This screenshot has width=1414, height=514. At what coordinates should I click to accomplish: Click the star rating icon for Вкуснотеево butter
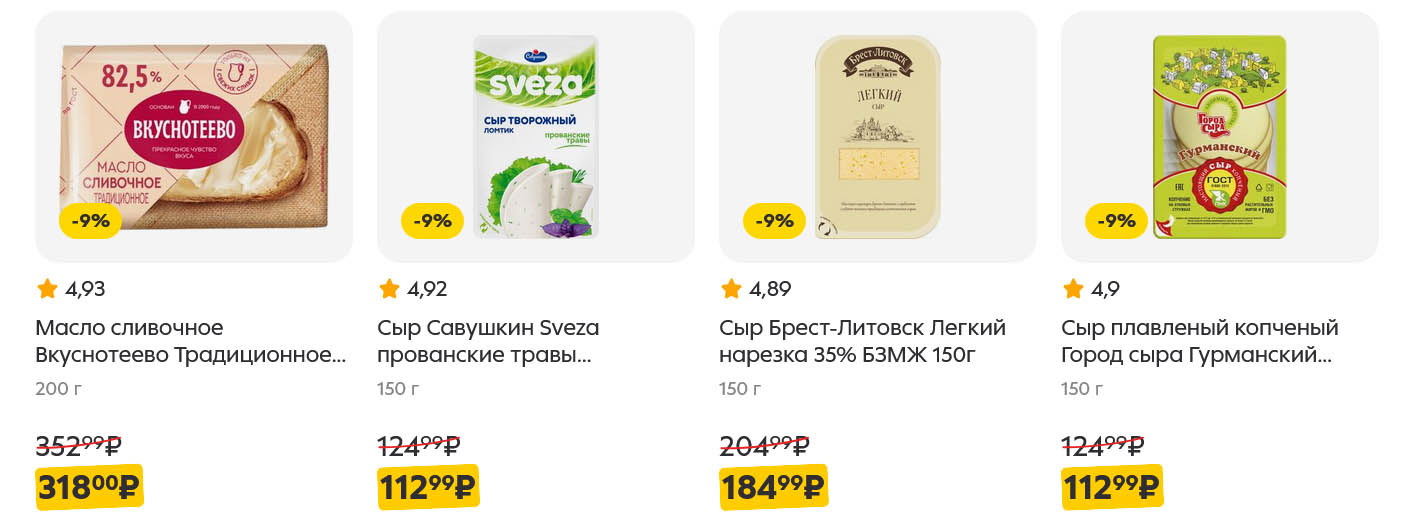point(47,290)
